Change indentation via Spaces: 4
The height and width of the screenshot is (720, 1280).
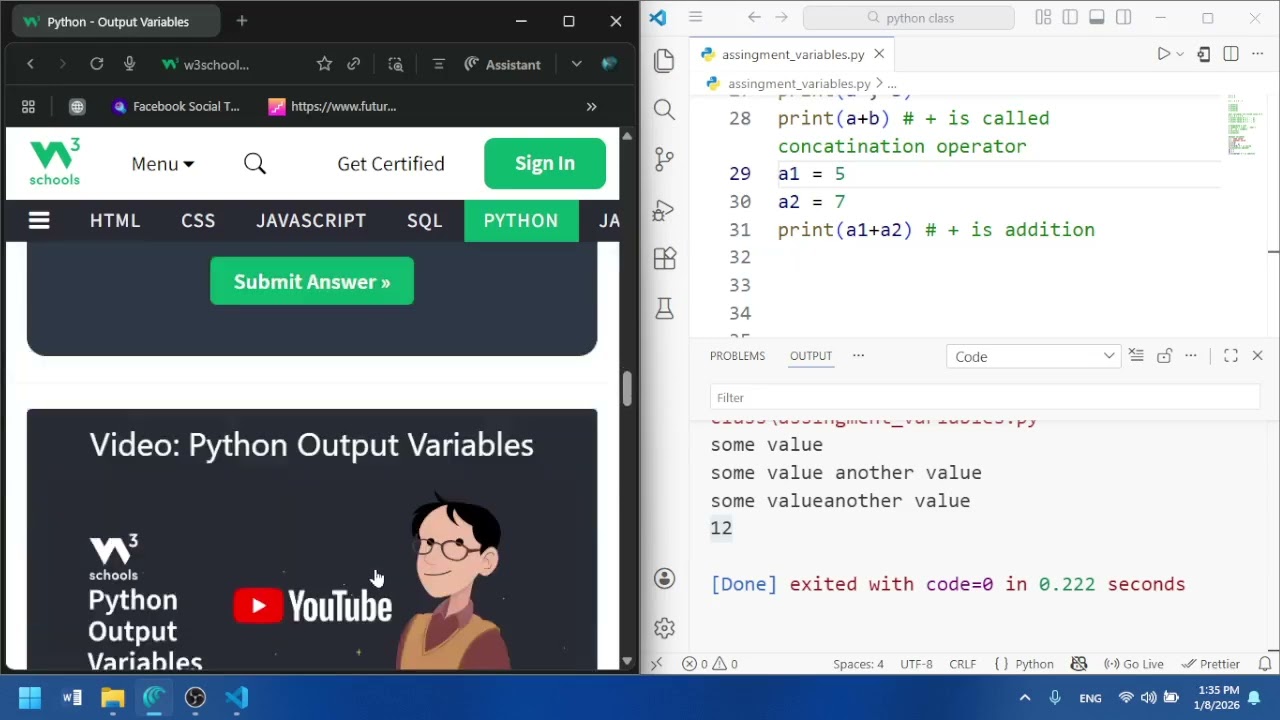(x=858, y=664)
